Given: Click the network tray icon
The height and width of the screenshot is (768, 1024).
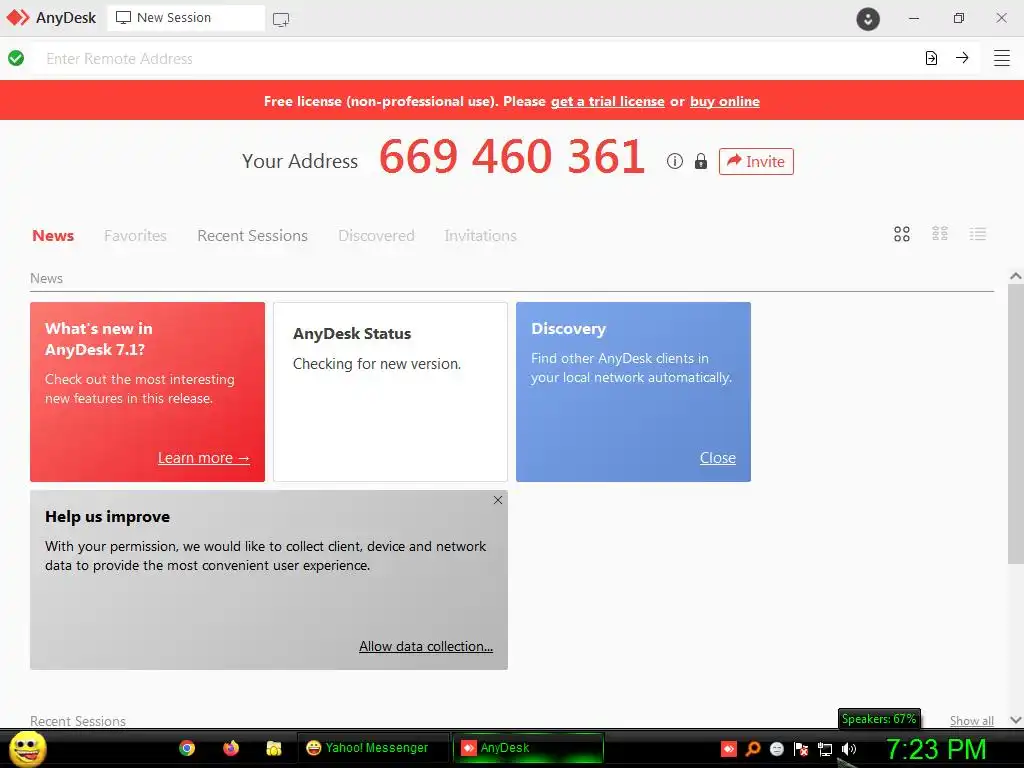Looking at the screenshot, I should coord(825,750).
